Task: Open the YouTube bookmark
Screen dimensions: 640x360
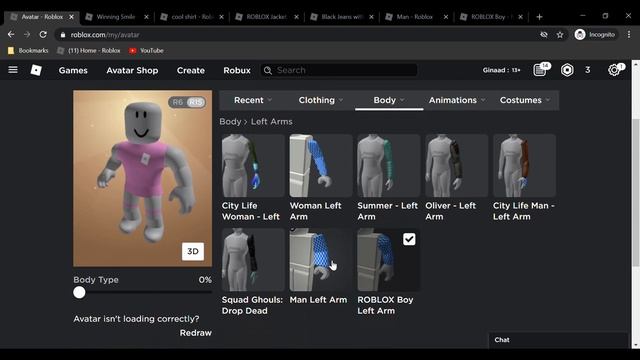Action: click(146, 51)
